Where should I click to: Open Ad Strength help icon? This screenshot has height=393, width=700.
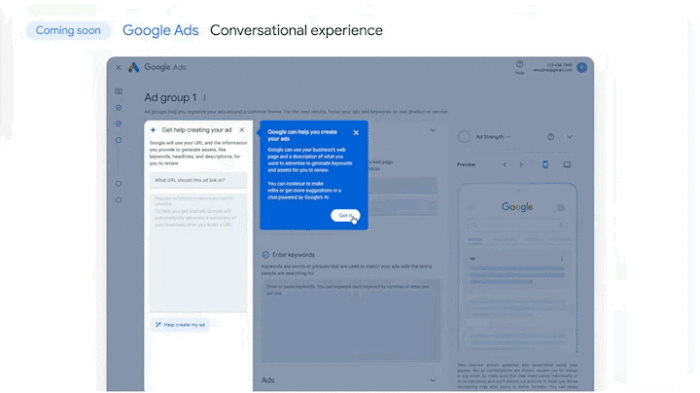(550, 137)
